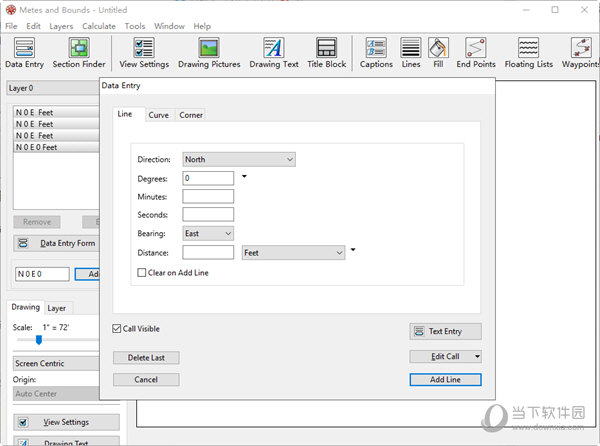Click the Text Entry button
The width and height of the screenshot is (600, 446).
[x=445, y=331]
